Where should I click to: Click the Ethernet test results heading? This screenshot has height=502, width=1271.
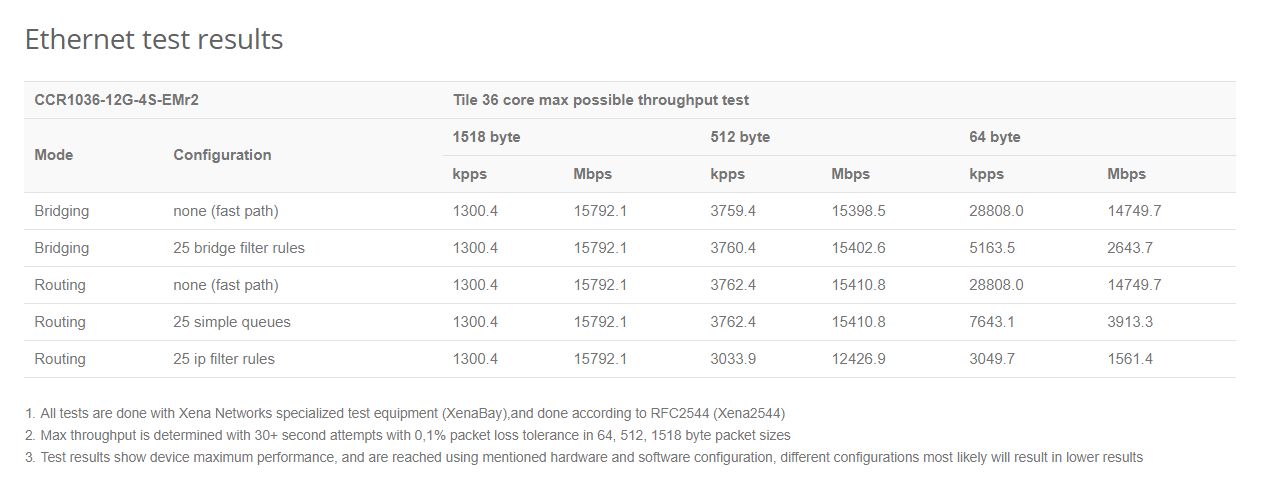click(154, 39)
